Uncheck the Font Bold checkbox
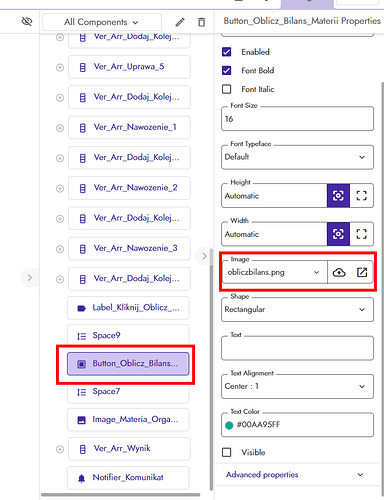 coord(227,70)
